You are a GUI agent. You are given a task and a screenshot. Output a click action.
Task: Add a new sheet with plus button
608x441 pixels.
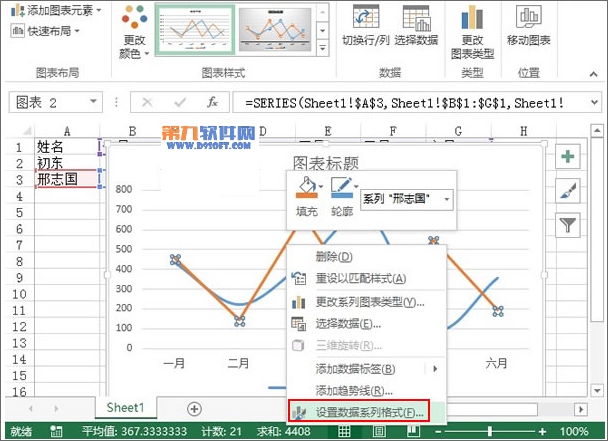(194, 409)
